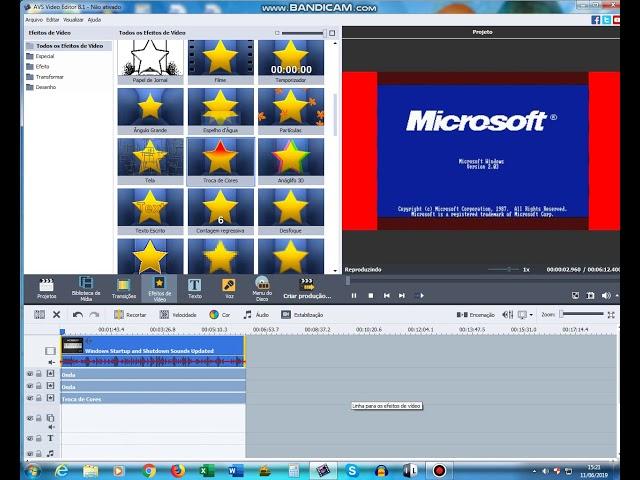Delete selected timeline item with X

coord(57,315)
